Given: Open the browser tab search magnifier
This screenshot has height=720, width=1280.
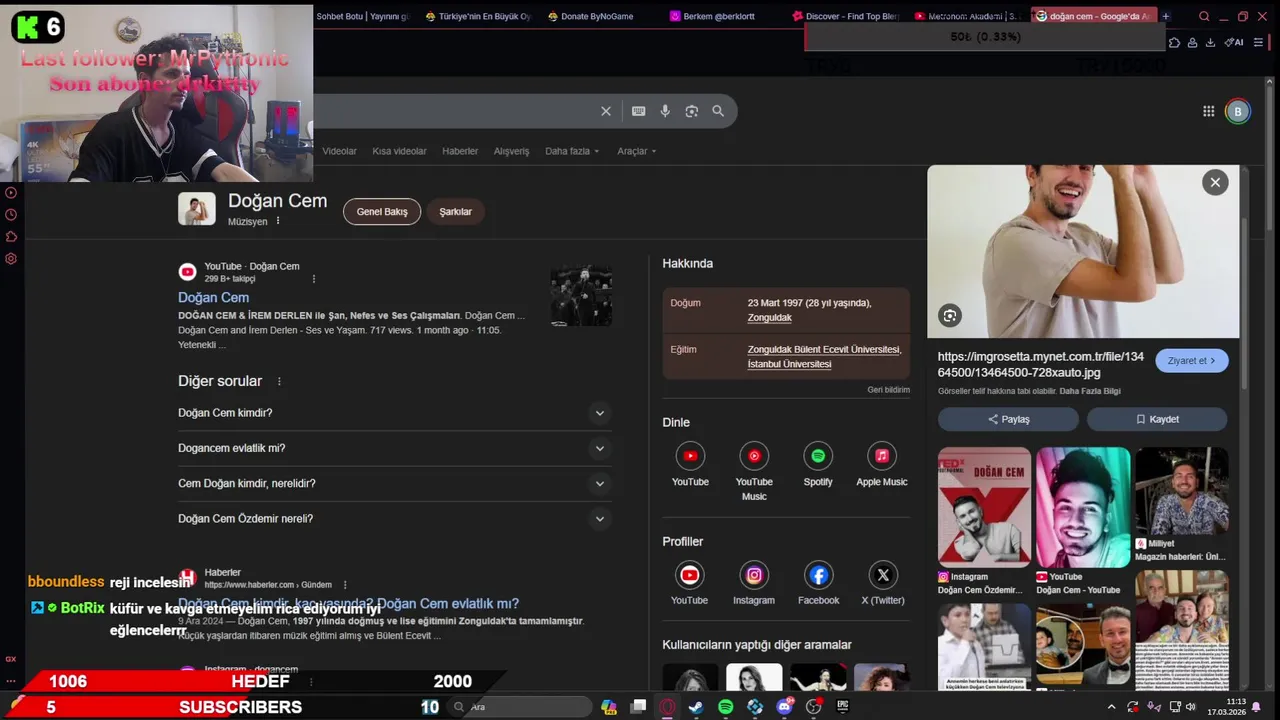Looking at the screenshot, I should point(1204,16).
